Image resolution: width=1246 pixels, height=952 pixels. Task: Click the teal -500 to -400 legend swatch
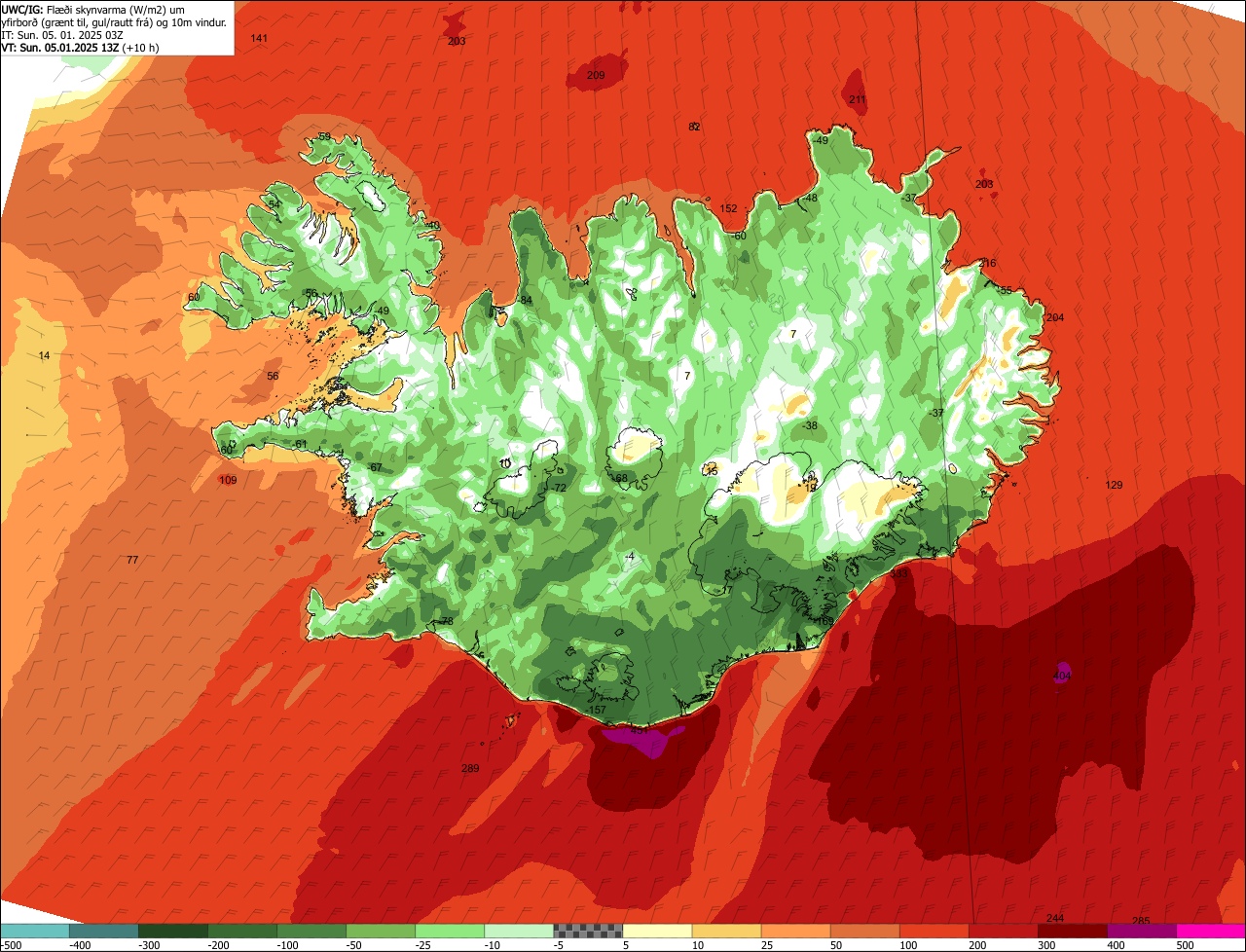pos(35,931)
